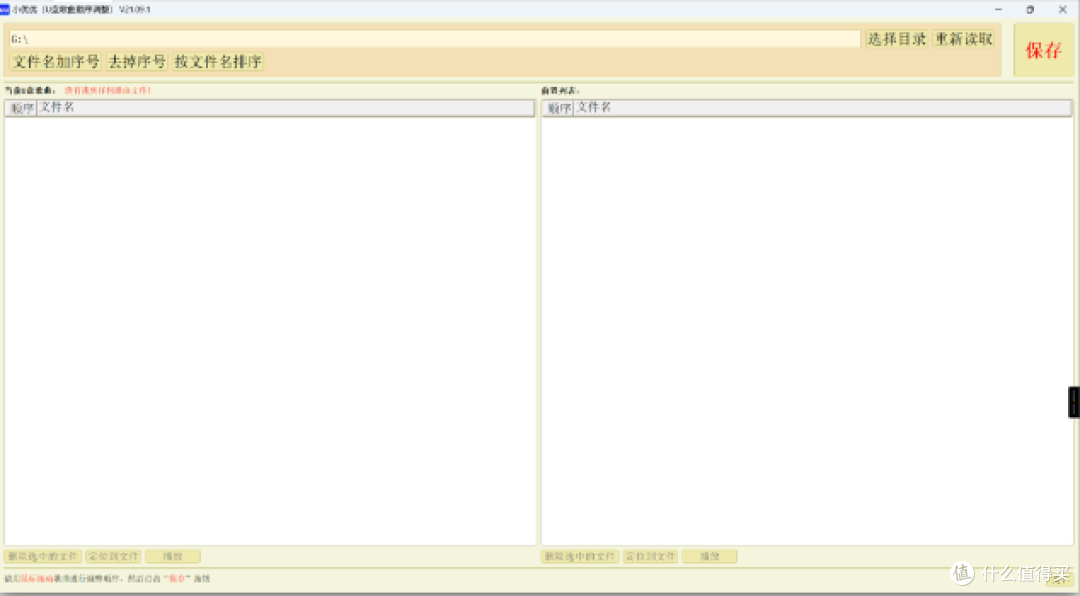Focus the G:\ directory path field

pyautogui.click(x=435, y=39)
